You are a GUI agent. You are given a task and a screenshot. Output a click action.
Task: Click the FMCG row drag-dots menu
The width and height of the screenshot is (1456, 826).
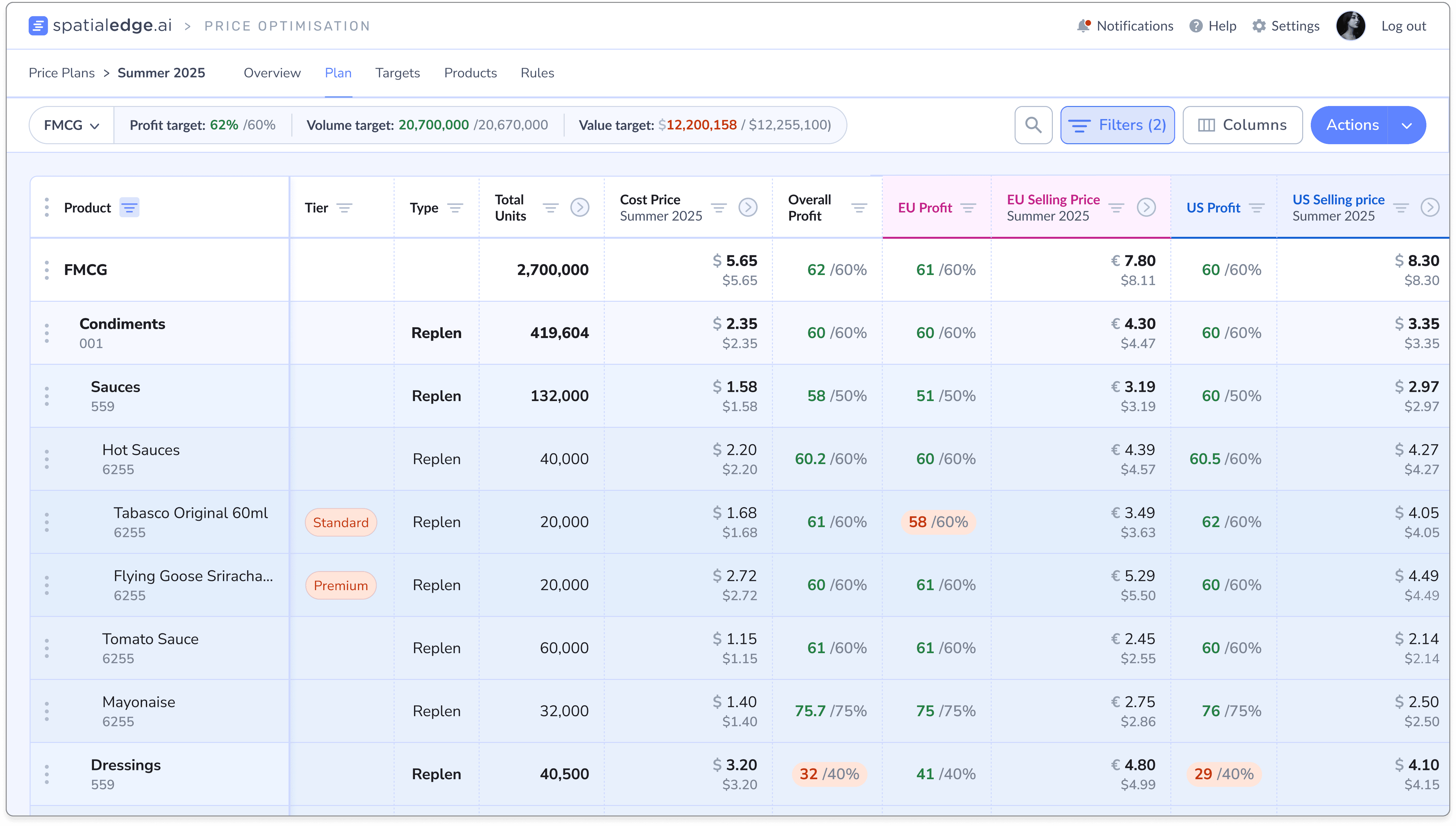pos(46,270)
